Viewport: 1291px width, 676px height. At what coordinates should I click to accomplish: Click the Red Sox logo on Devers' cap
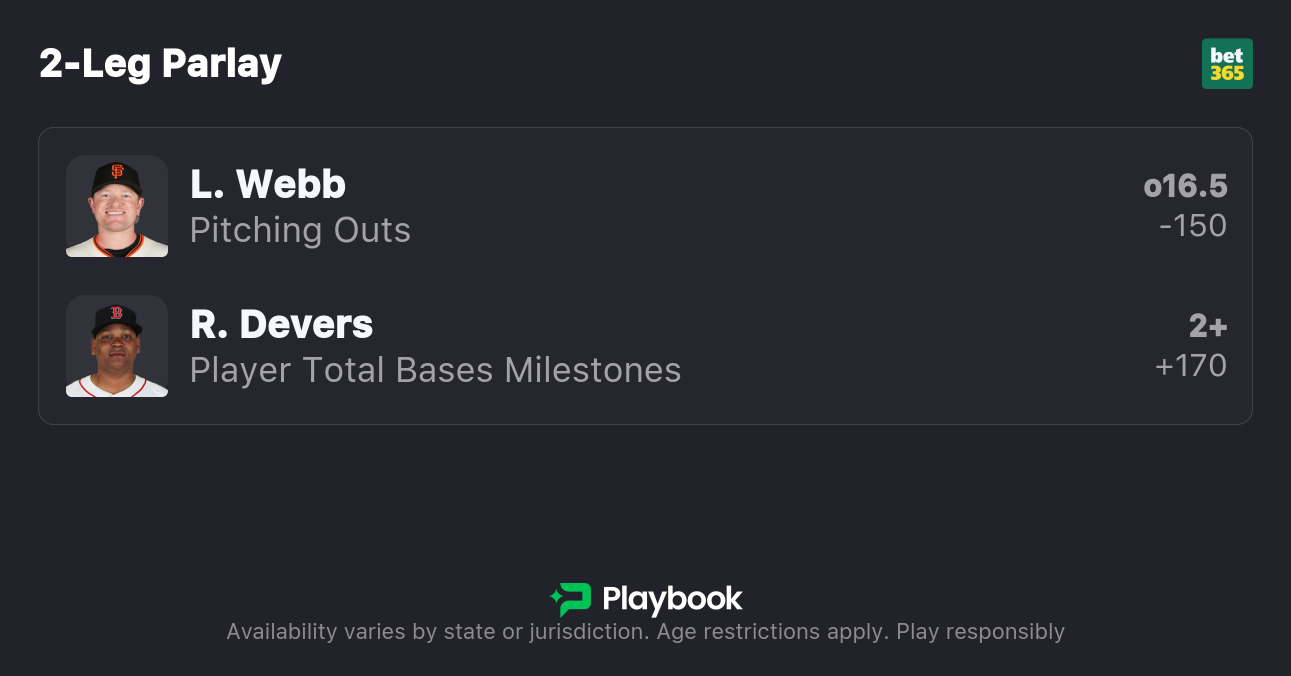[x=116, y=312]
